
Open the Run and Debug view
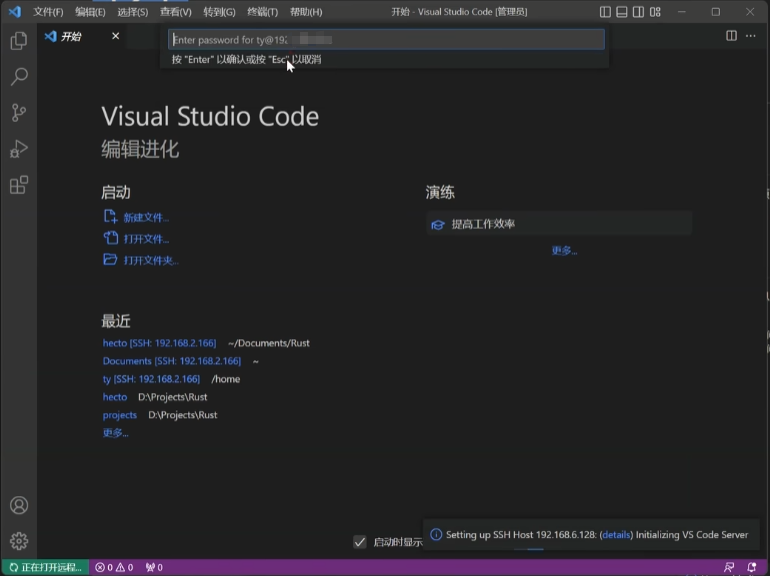pyautogui.click(x=19, y=149)
